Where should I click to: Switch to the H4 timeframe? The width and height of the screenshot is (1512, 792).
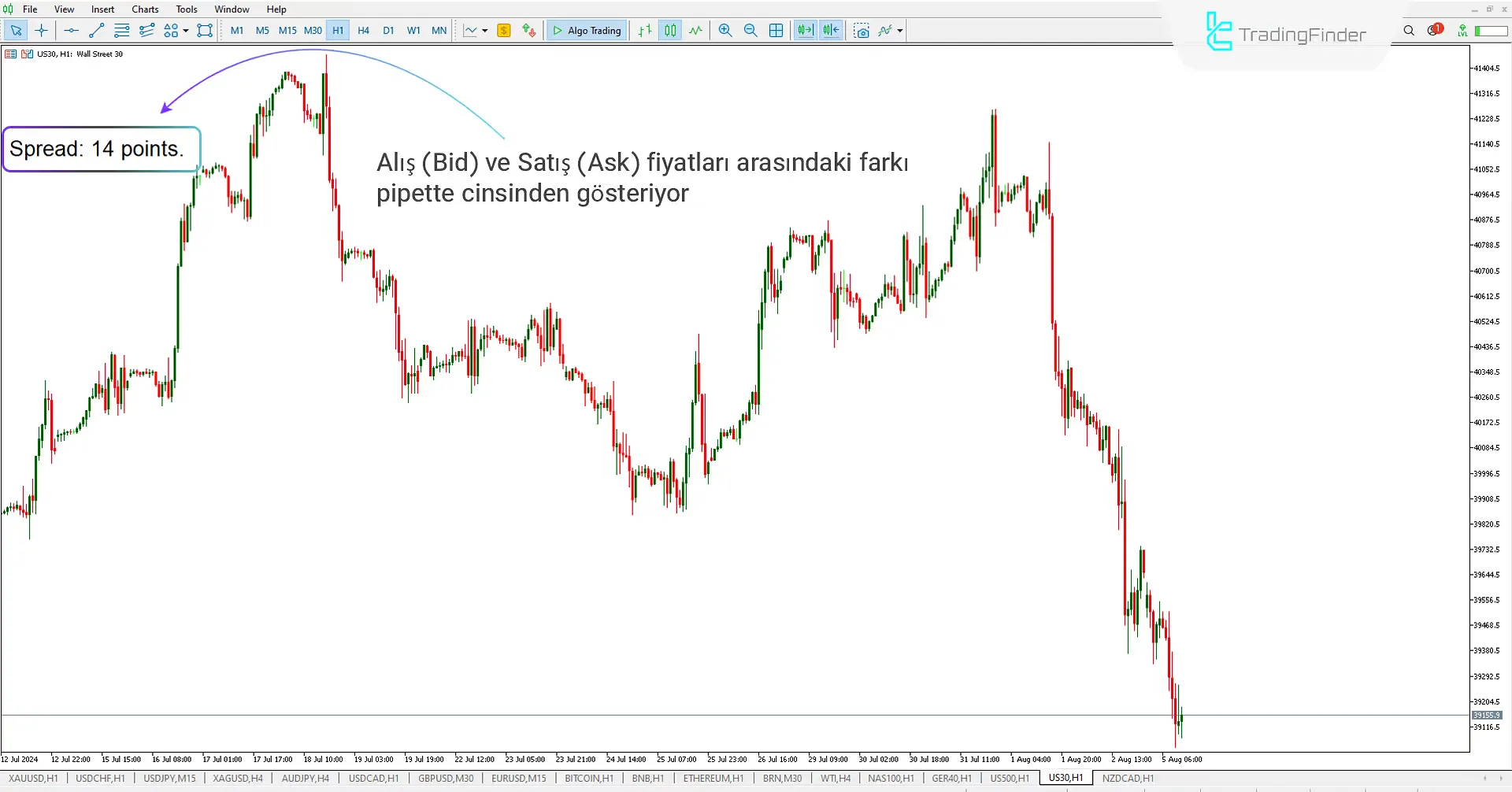click(363, 30)
